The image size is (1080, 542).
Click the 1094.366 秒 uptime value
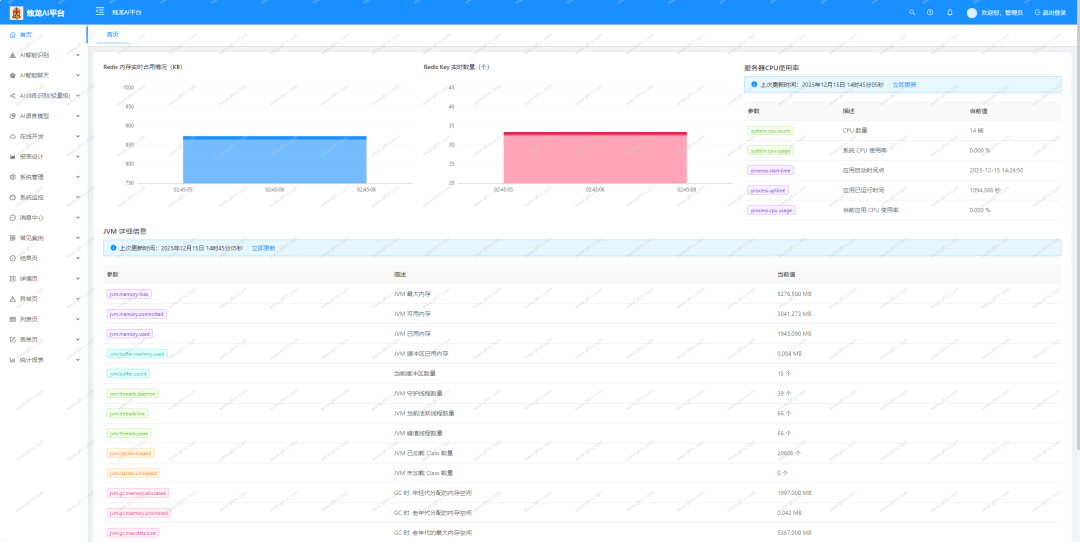tap(985, 190)
